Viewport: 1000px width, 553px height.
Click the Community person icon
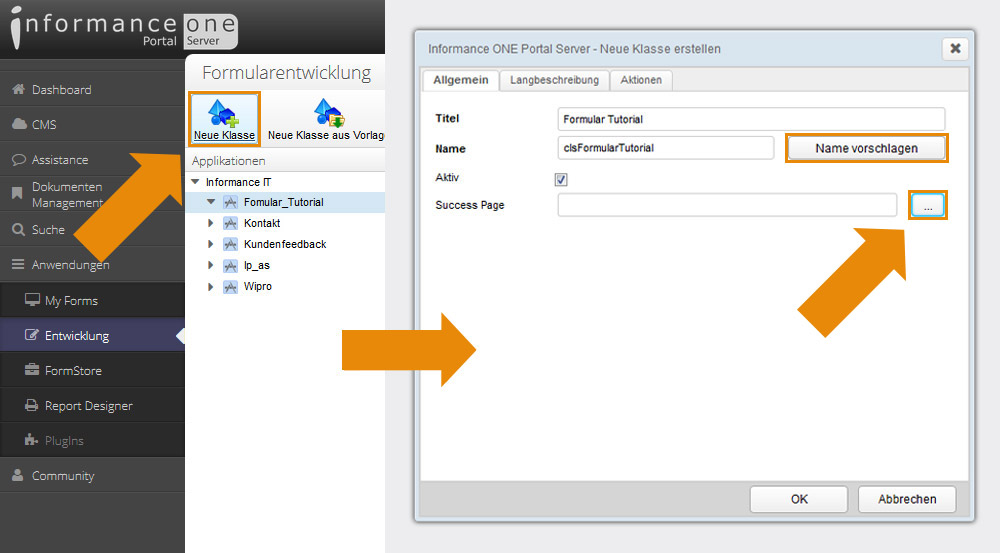[x=18, y=475]
